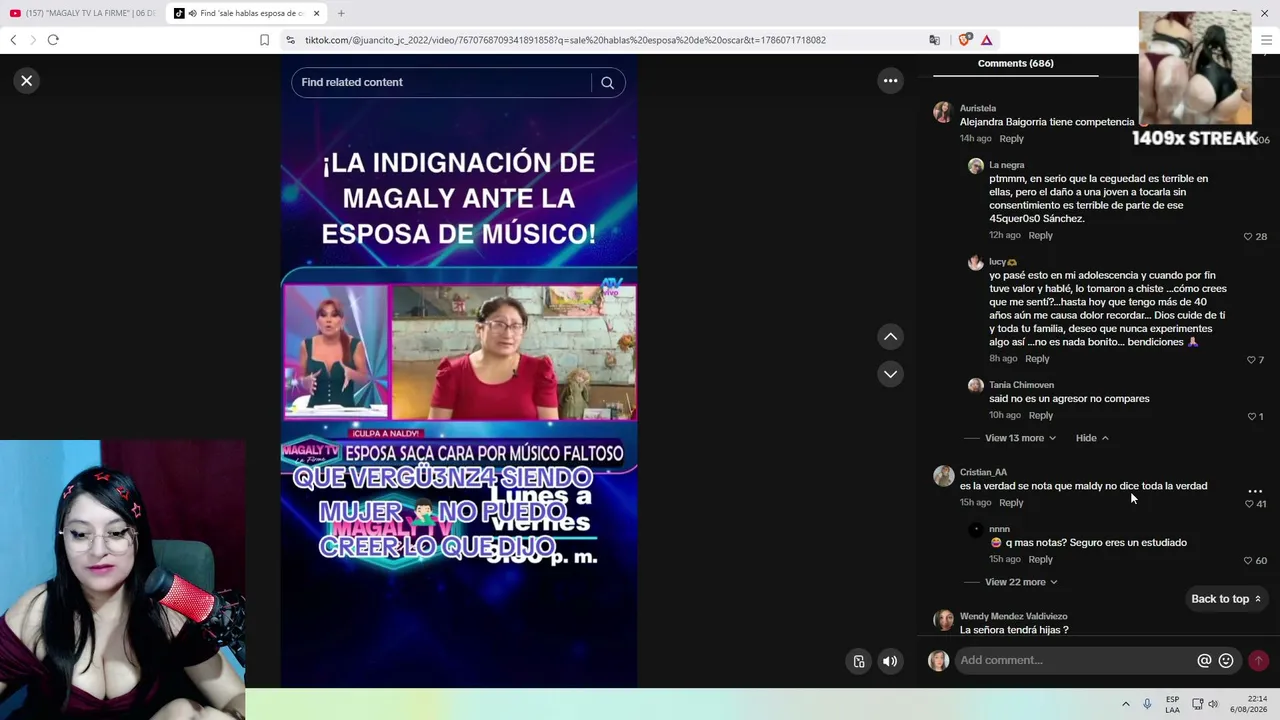This screenshot has height=720, width=1280.
Task: Like nnnn's comment with 60 likes
Action: point(1248,561)
